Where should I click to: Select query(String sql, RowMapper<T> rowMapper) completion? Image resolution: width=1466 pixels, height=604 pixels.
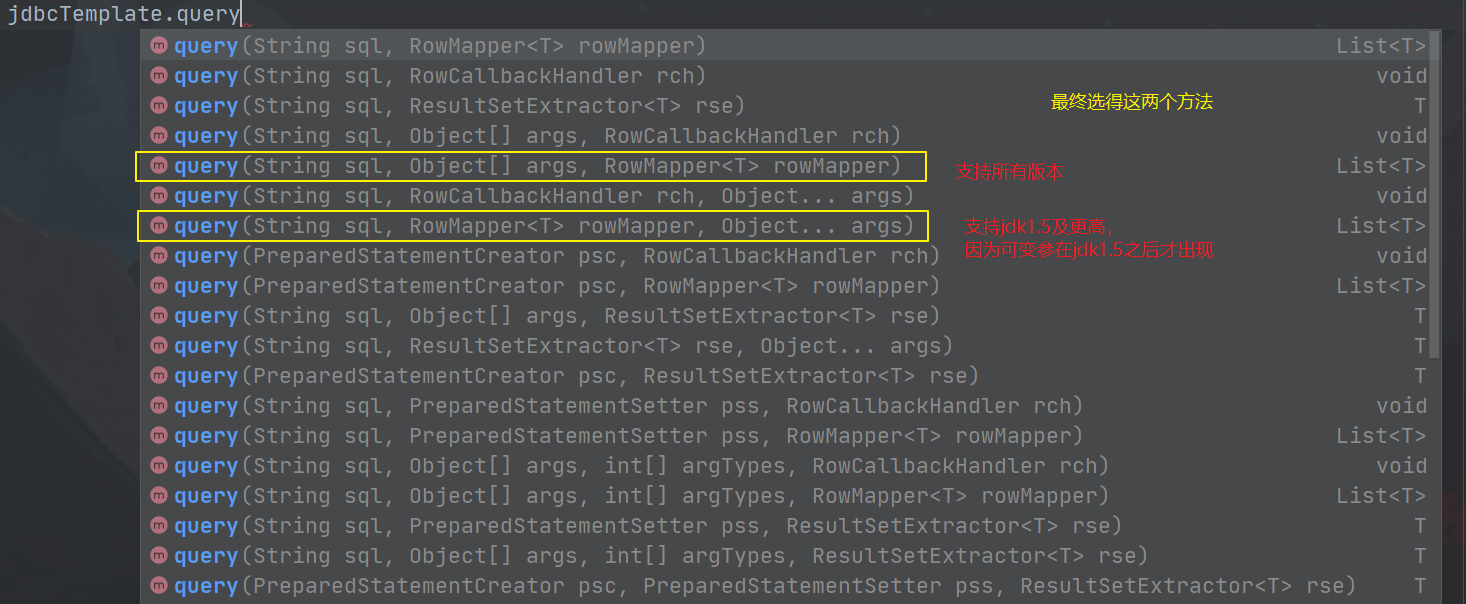click(x=784, y=46)
